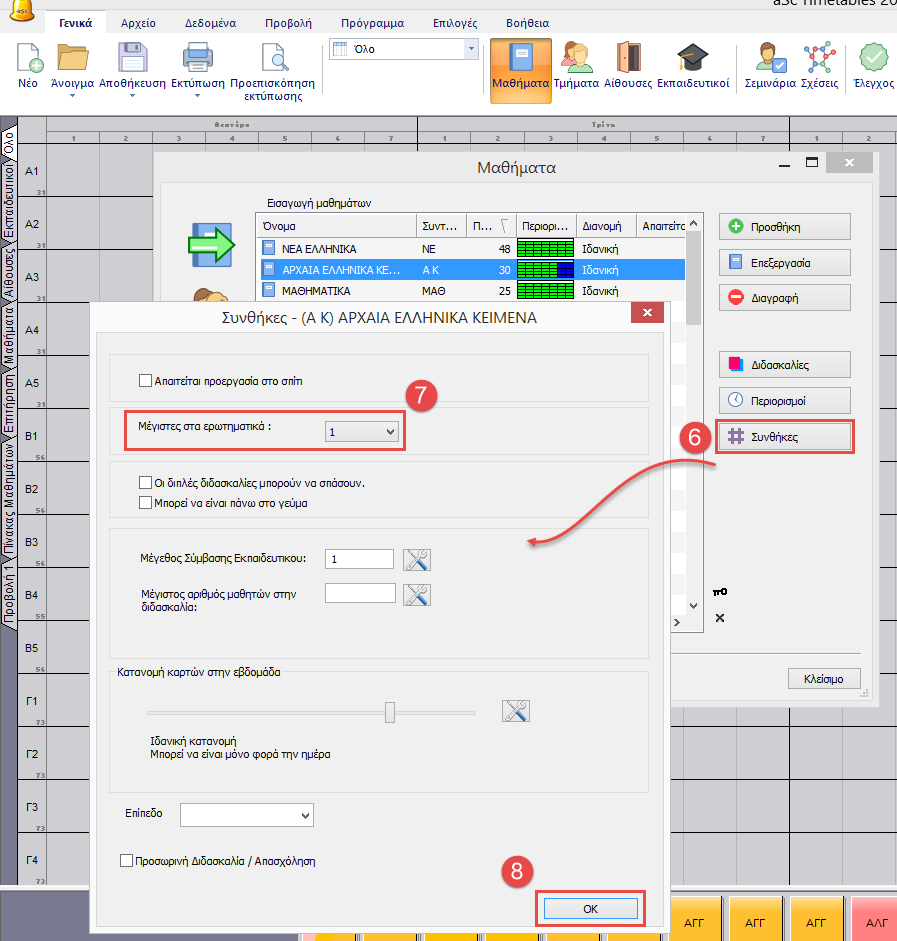Open the Αίθουσες classrooms icon
Image resolution: width=897 pixels, height=941 pixels.
(628, 59)
